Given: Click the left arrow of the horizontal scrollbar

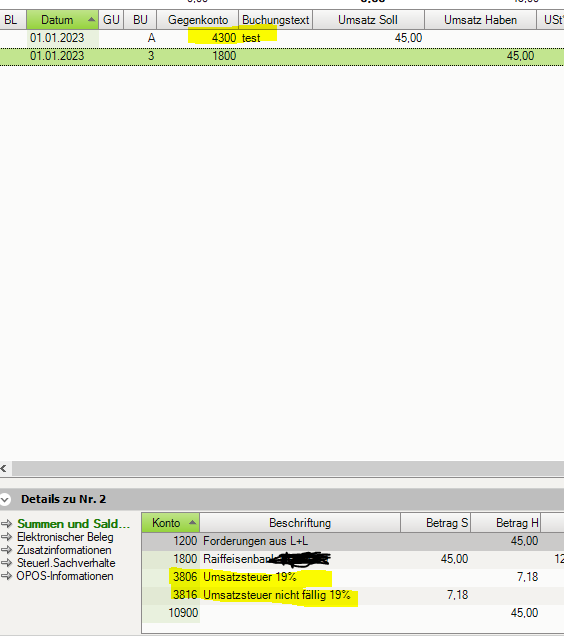Looking at the screenshot, I should click(4, 468).
